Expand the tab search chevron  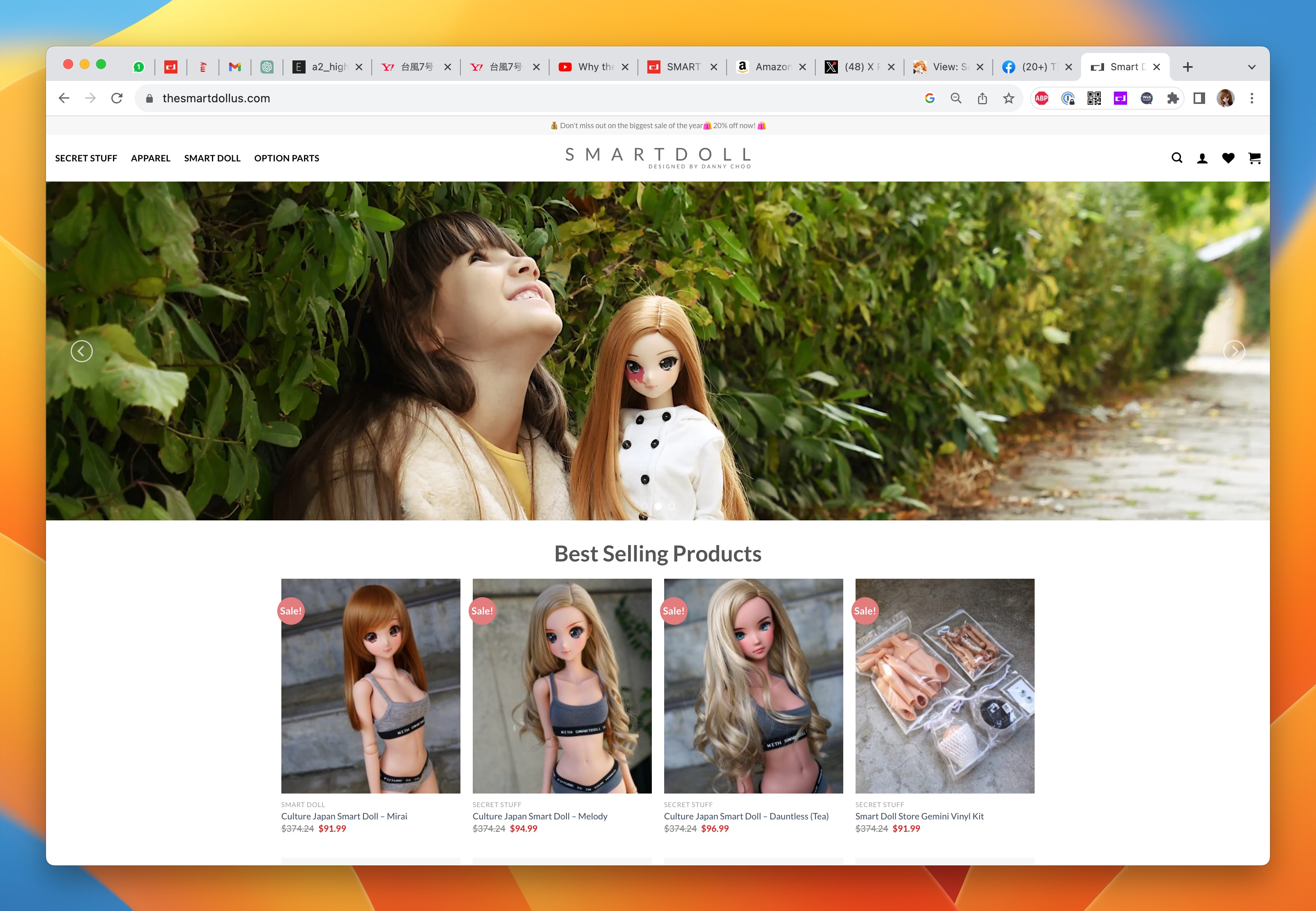coord(1252,67)
